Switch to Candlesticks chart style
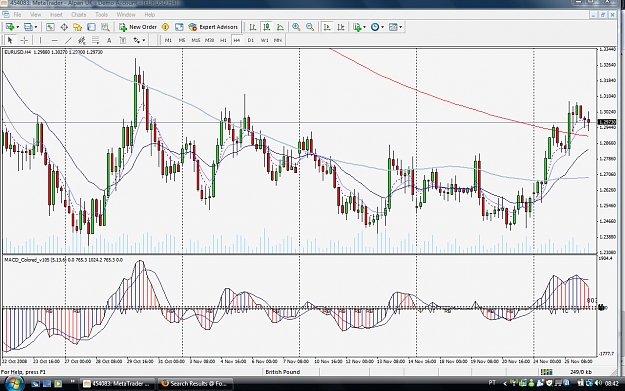 click(266, 27)
